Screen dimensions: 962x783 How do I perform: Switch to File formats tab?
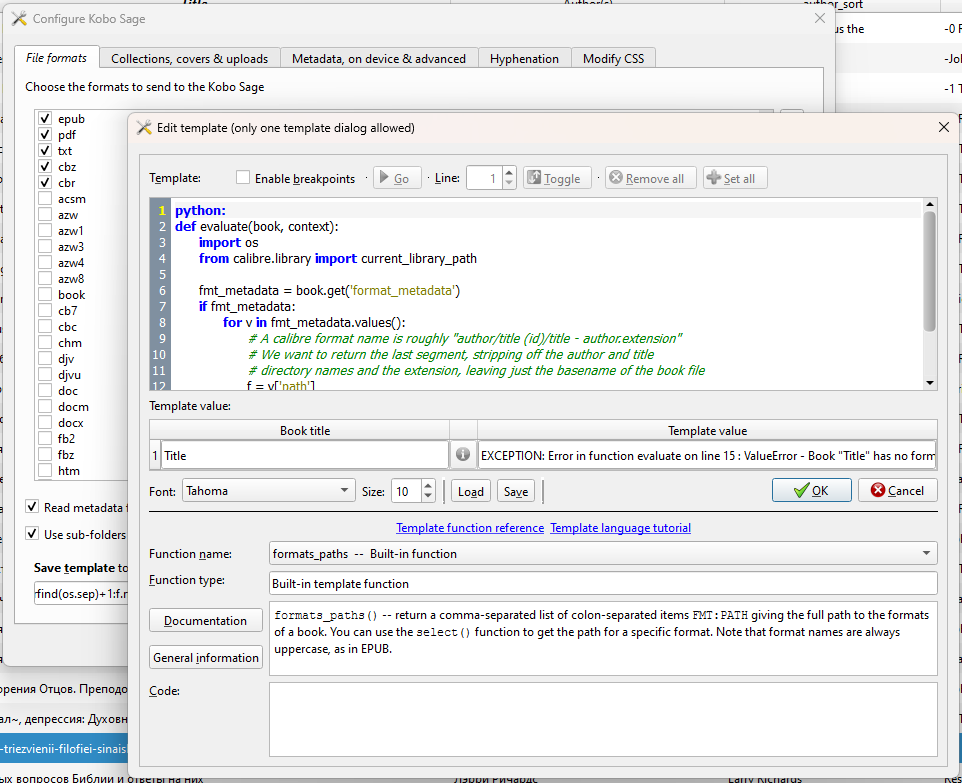pyautogui.click(x=56, y=58)
